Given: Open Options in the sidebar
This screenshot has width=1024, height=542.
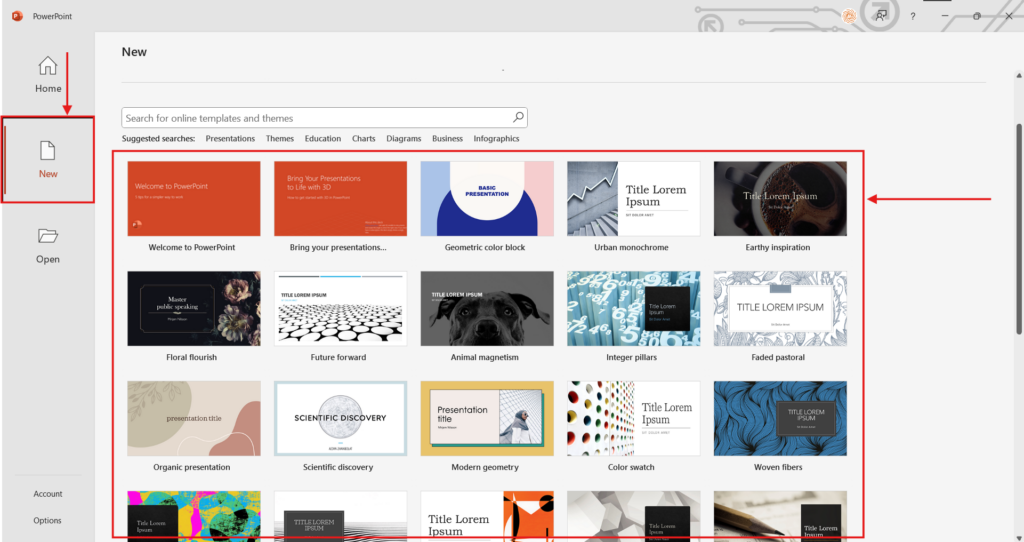Looking at the screenshot, I should coord(48,520).
